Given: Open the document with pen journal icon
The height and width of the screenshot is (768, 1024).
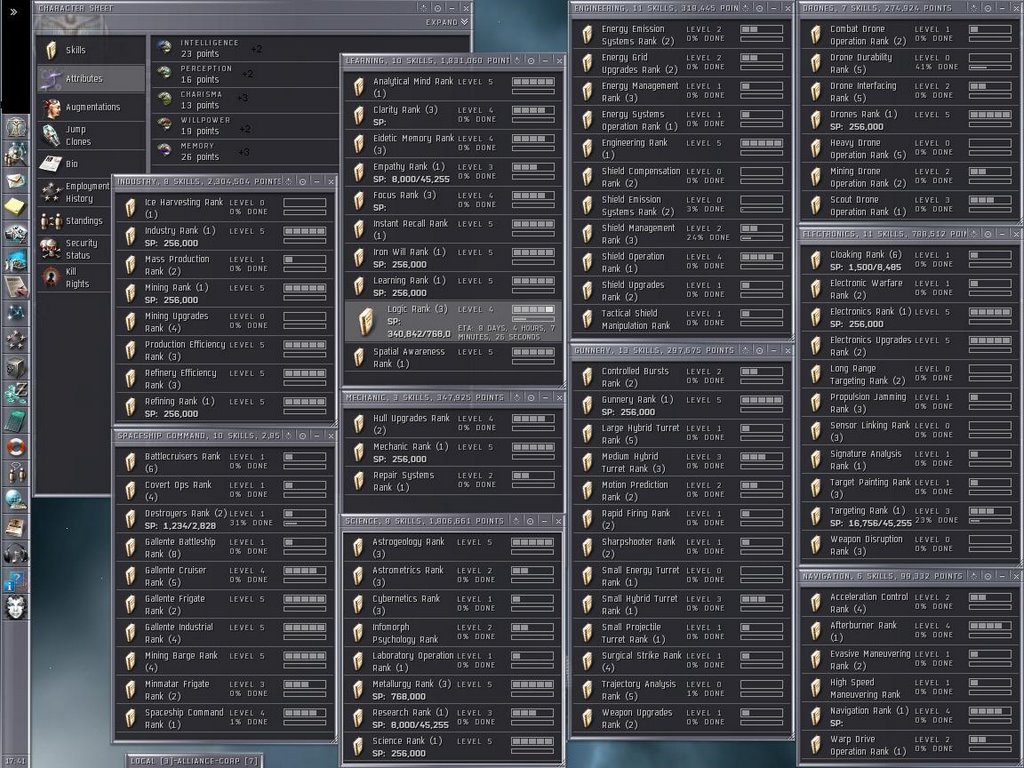Looking at the screenshot, I should 15,286.
